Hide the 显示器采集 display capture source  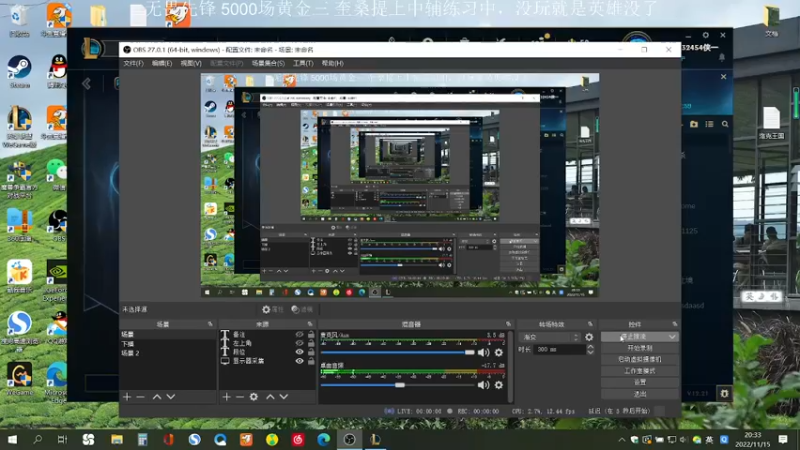click(299, 361)
